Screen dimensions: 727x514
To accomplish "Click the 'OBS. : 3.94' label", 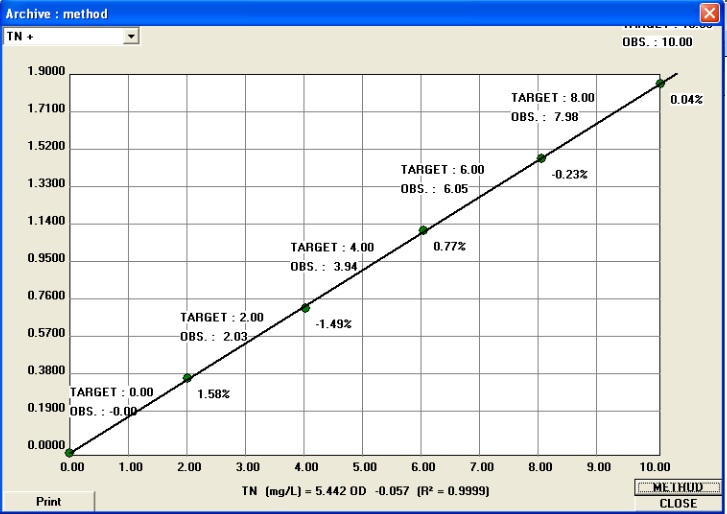I will click(324, 267).
